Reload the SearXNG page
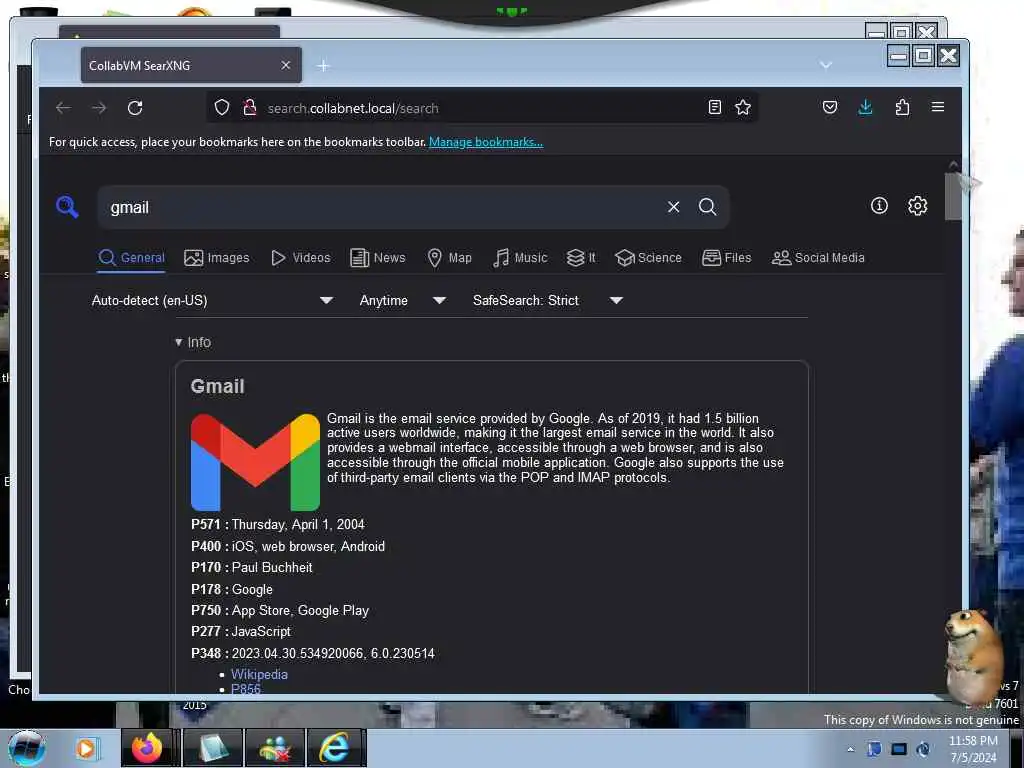 [x=135, y=108]
